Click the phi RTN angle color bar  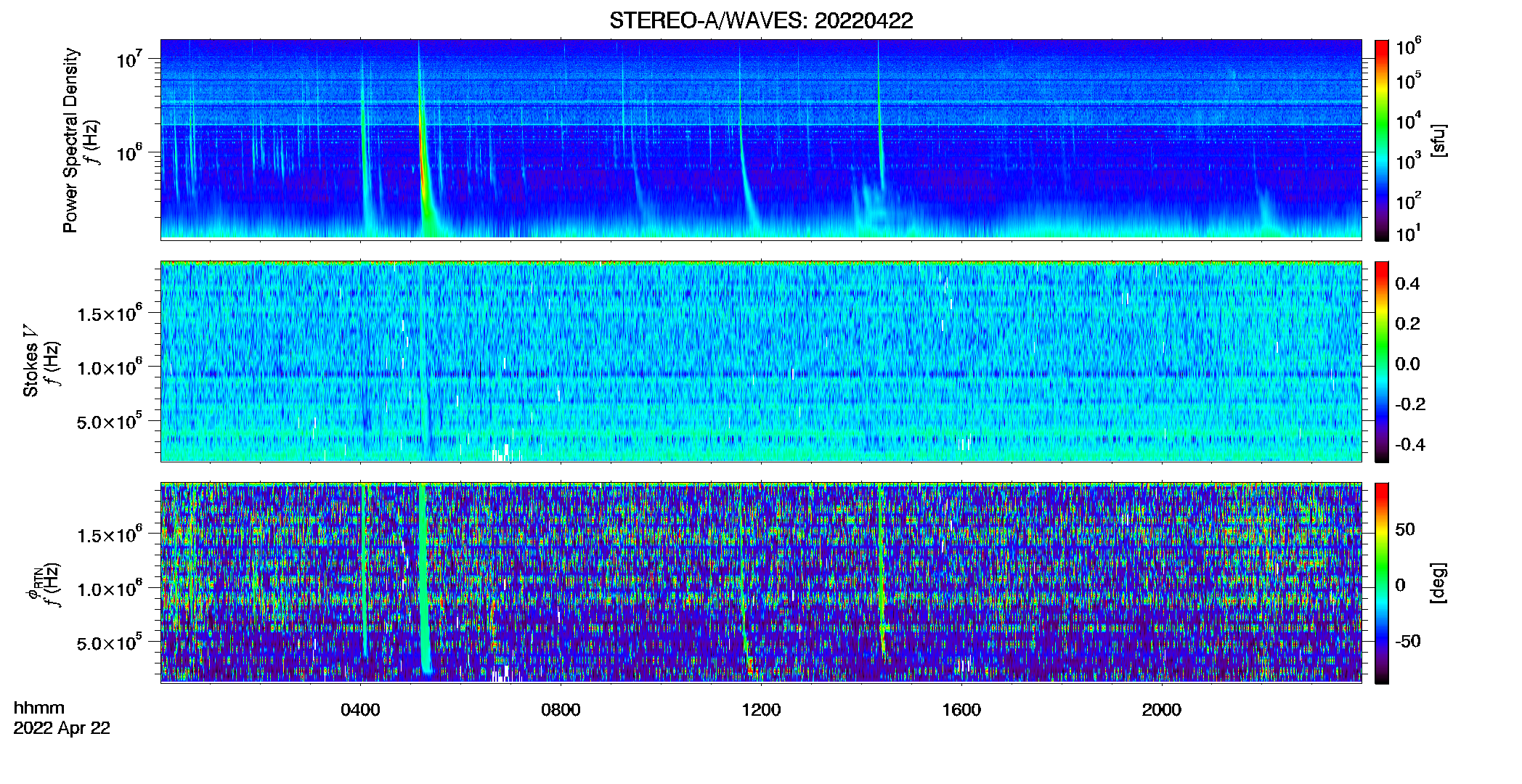[1382, 583]
